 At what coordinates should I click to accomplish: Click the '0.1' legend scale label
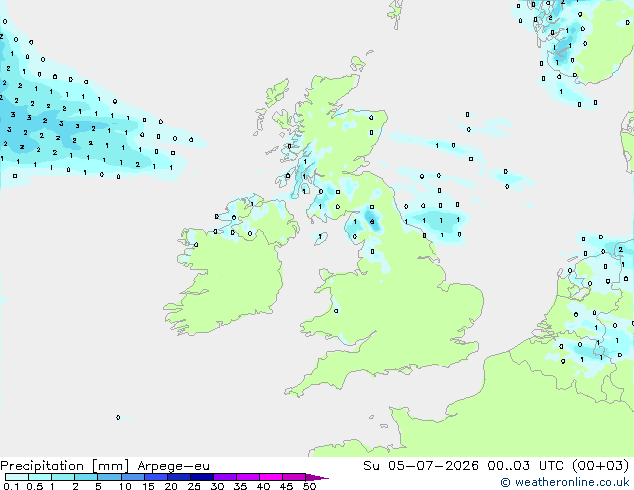(11, 486)
